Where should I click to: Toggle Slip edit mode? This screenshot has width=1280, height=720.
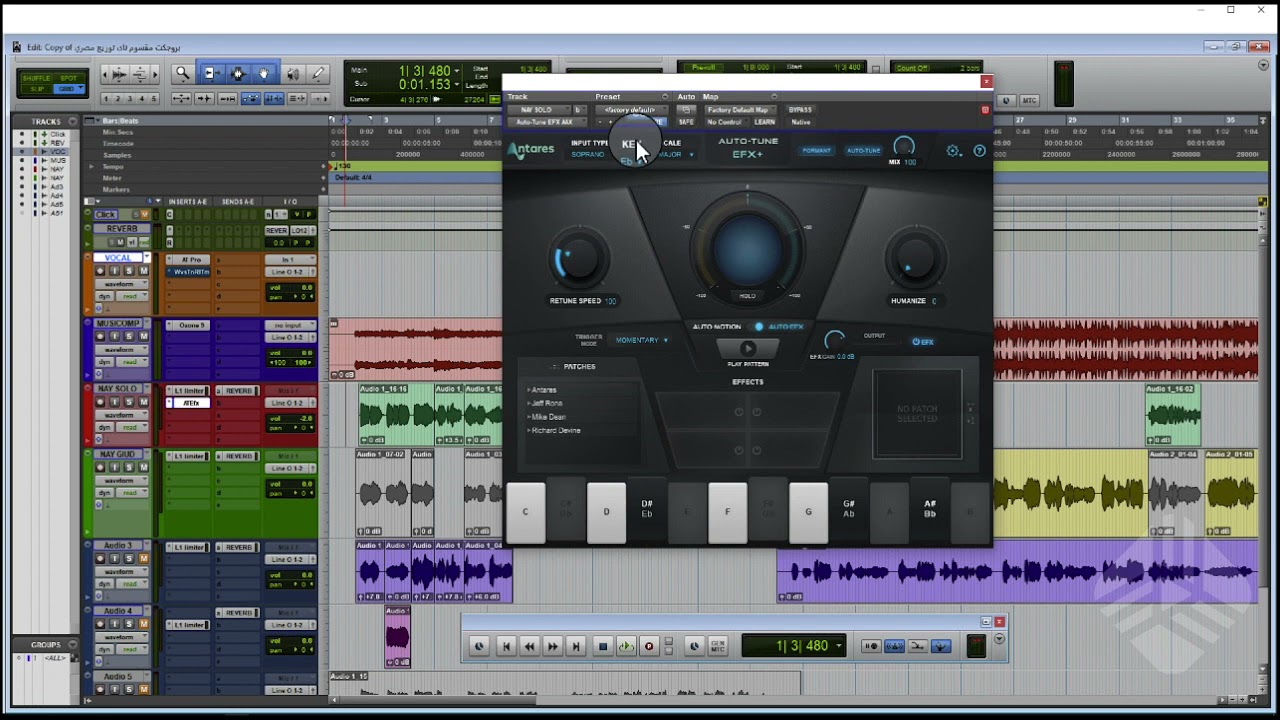coord(36,88)
